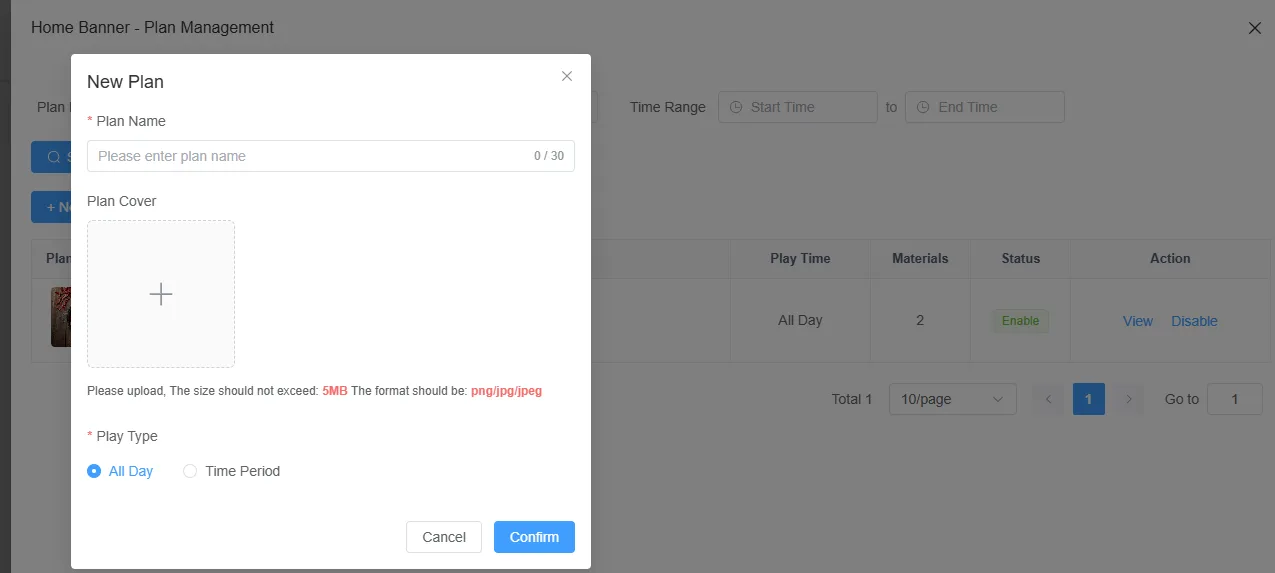Click the clock icon in Start Time field
This screenshot has width=1275, height=573.
pos(736,107)
